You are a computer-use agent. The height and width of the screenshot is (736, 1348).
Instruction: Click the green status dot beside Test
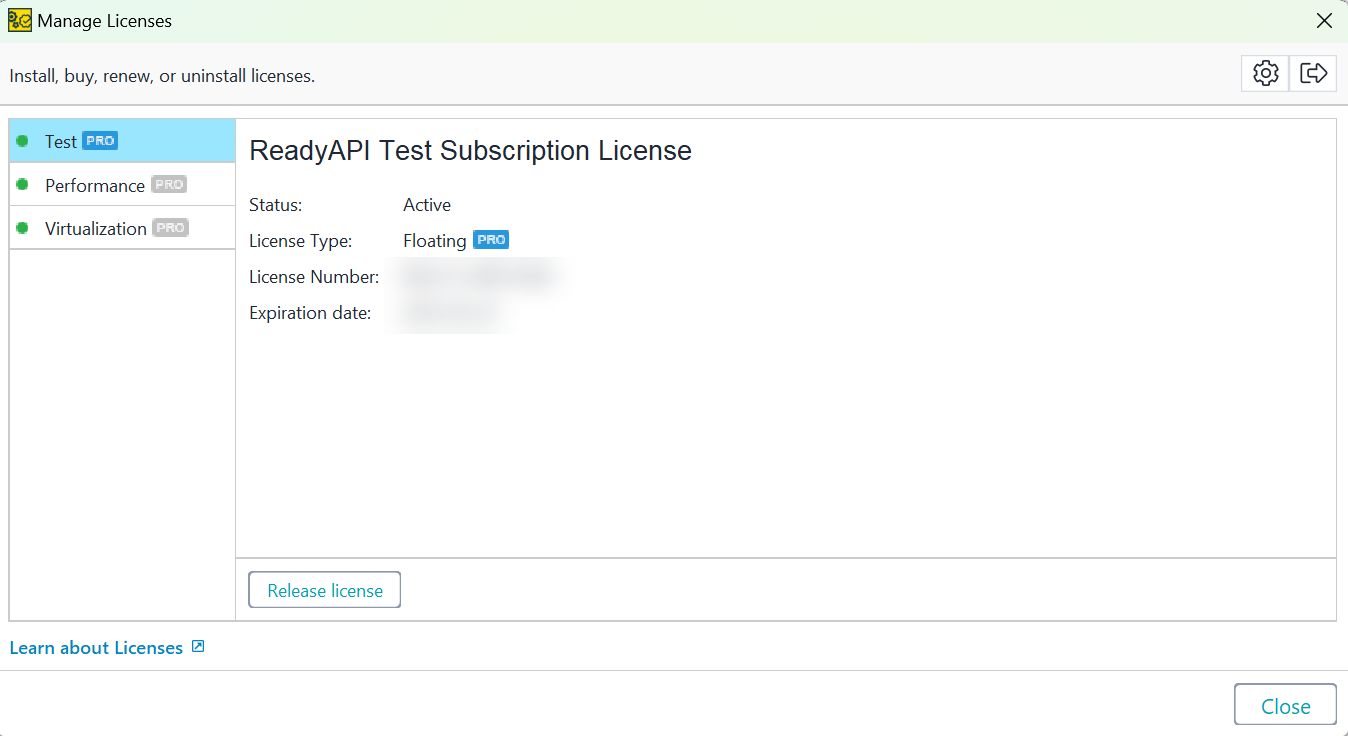[x=22, y=141]
